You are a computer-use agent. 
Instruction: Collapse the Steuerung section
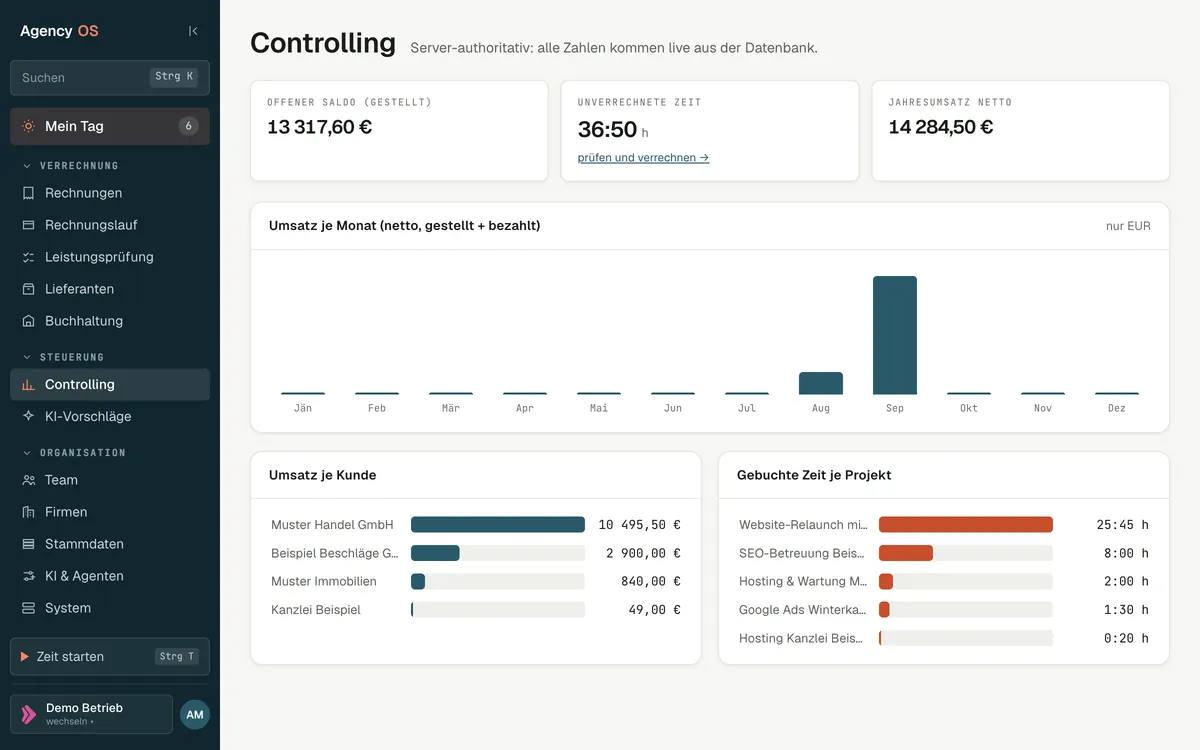[63, 357]
